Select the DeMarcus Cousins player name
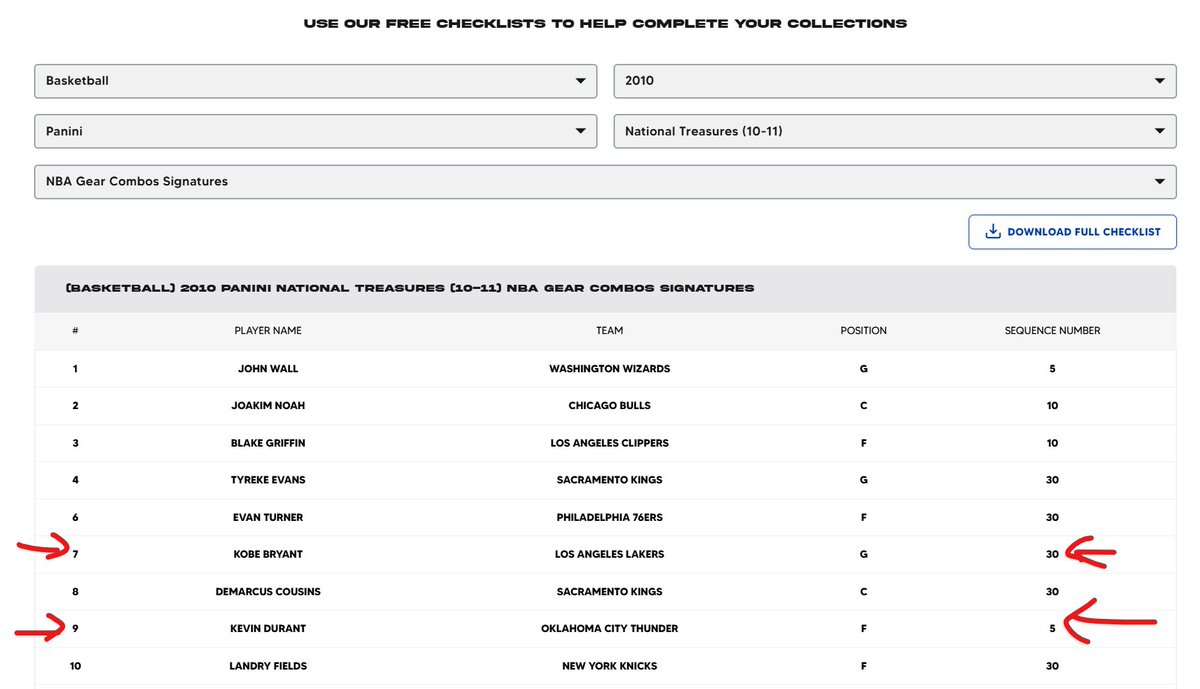Viewport: 1200px width, 689px height. coord(268,591)
